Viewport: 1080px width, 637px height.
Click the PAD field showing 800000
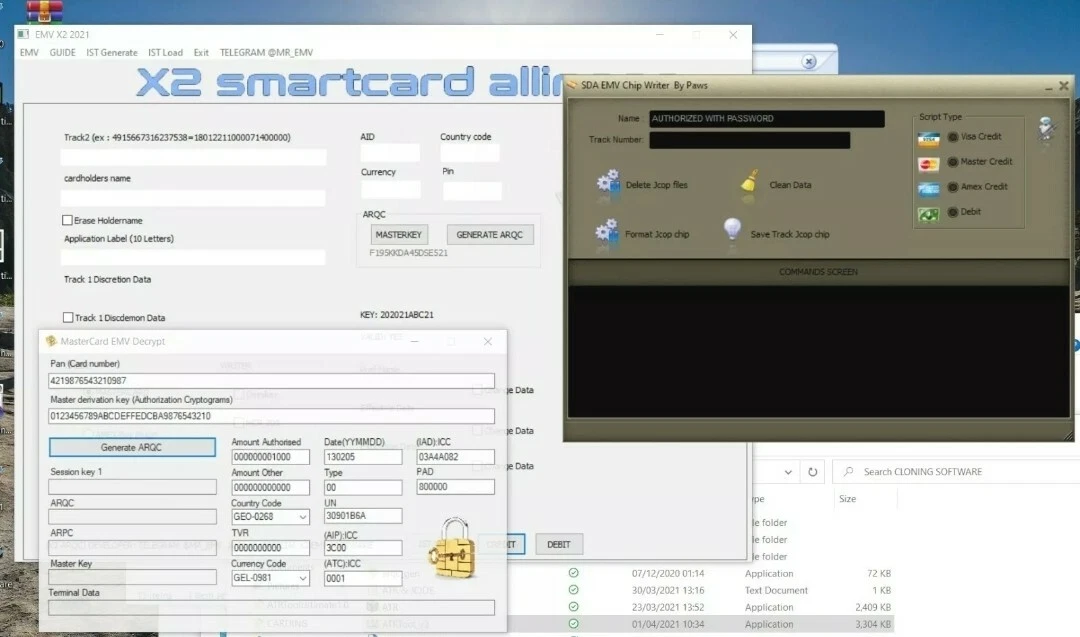(x=455, y=487)
